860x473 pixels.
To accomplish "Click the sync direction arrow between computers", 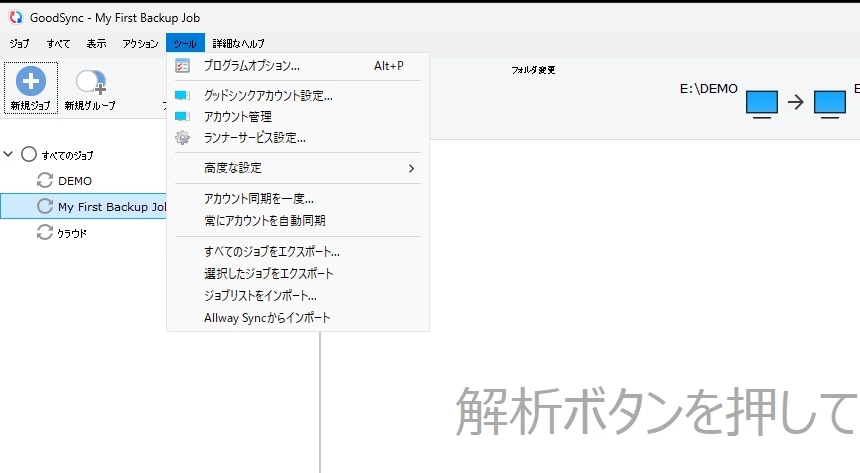I will 795,102.
